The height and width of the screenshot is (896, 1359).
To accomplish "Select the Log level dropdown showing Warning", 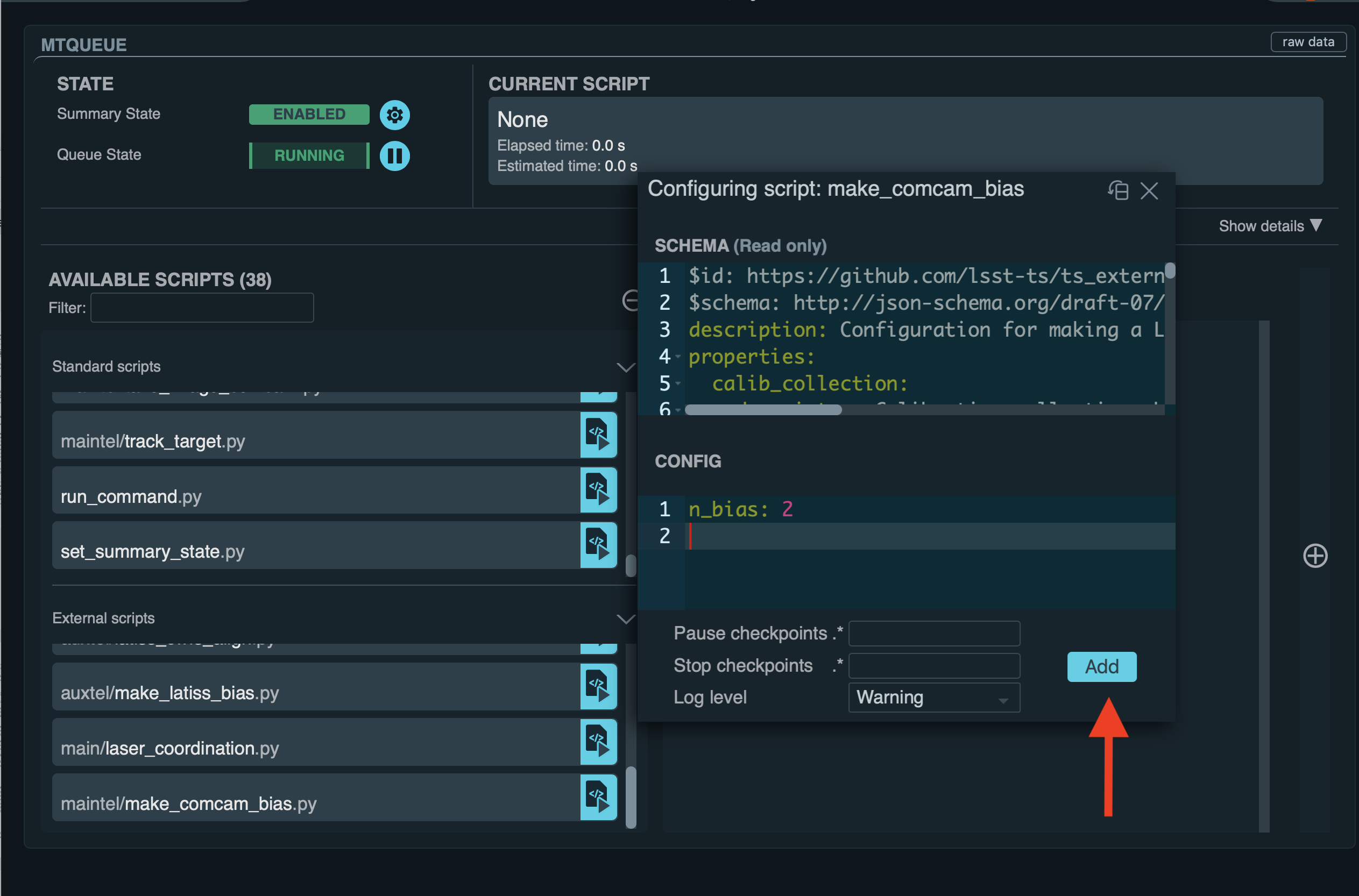I will click(929, 698).
